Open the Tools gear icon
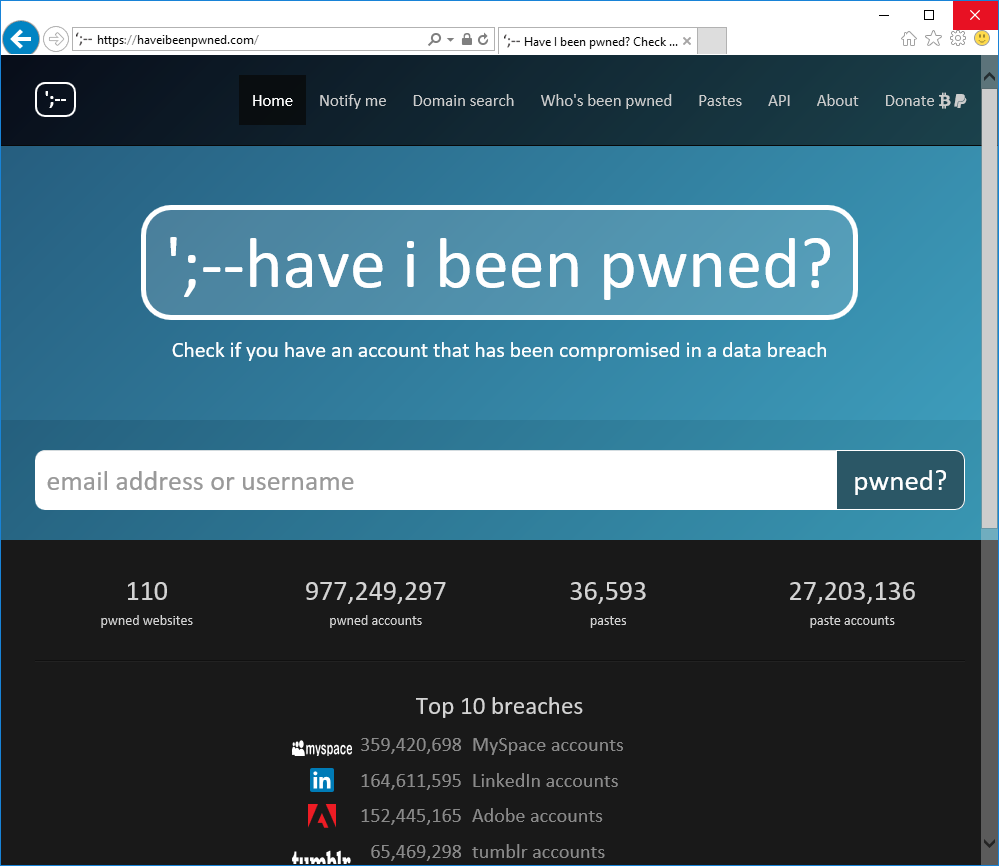Image resolution: width=999 pixels, height=866 pixels. pos(958,39)
